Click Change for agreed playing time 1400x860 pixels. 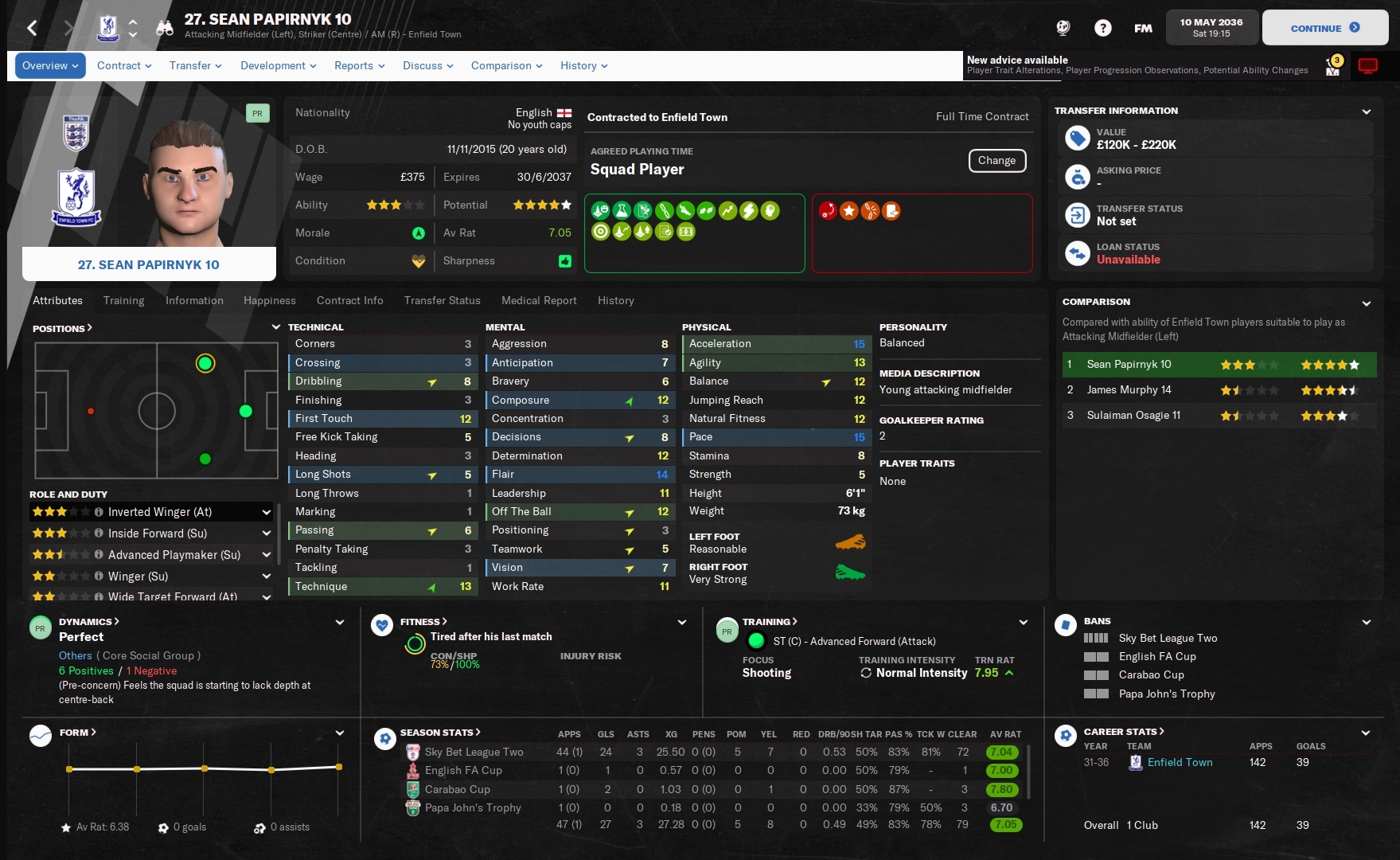(x=996, y=161)
